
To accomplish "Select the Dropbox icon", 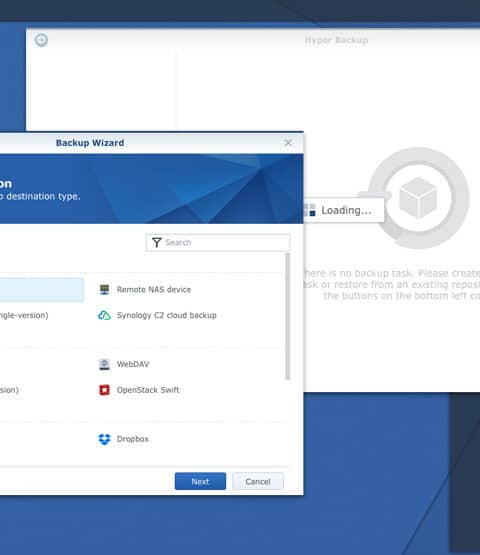I will (104, 439).
